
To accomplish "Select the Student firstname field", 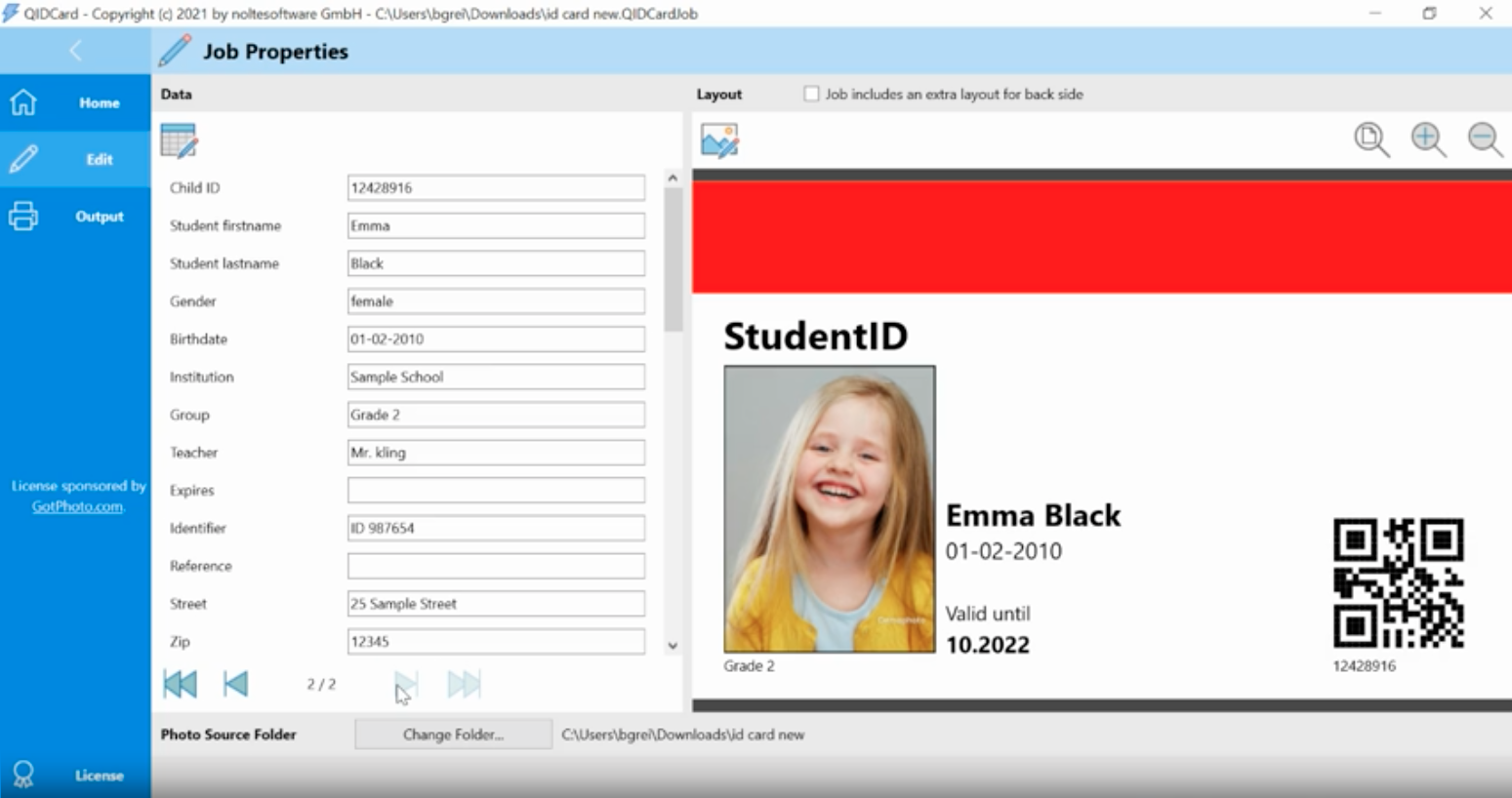I will tap(496, 225).
